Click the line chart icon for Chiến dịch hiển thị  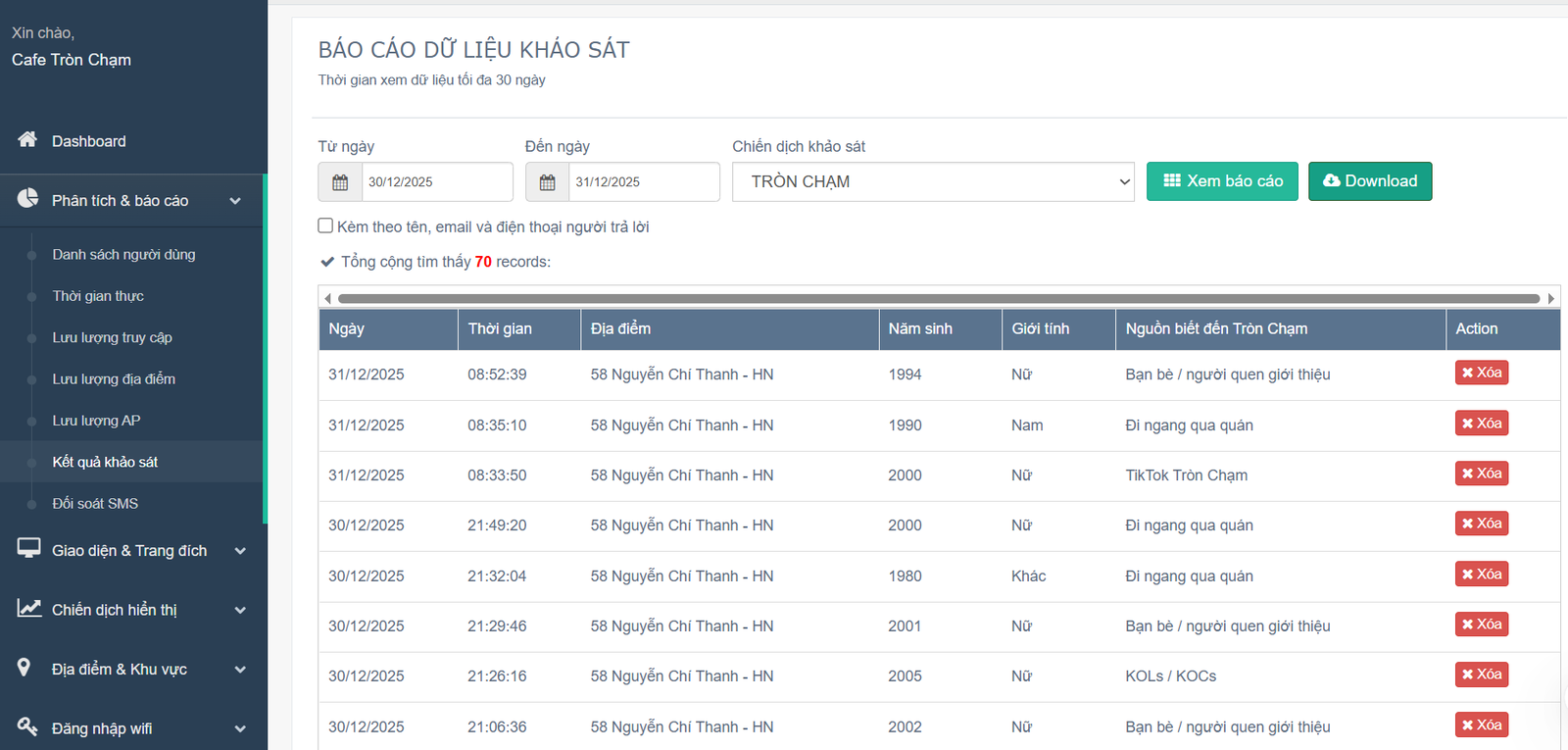[28, 609]
